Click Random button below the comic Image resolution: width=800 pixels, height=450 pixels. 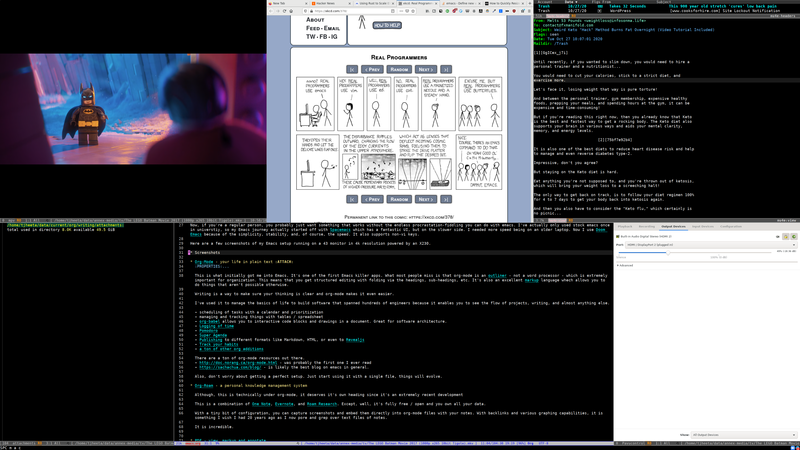point(399,199)
